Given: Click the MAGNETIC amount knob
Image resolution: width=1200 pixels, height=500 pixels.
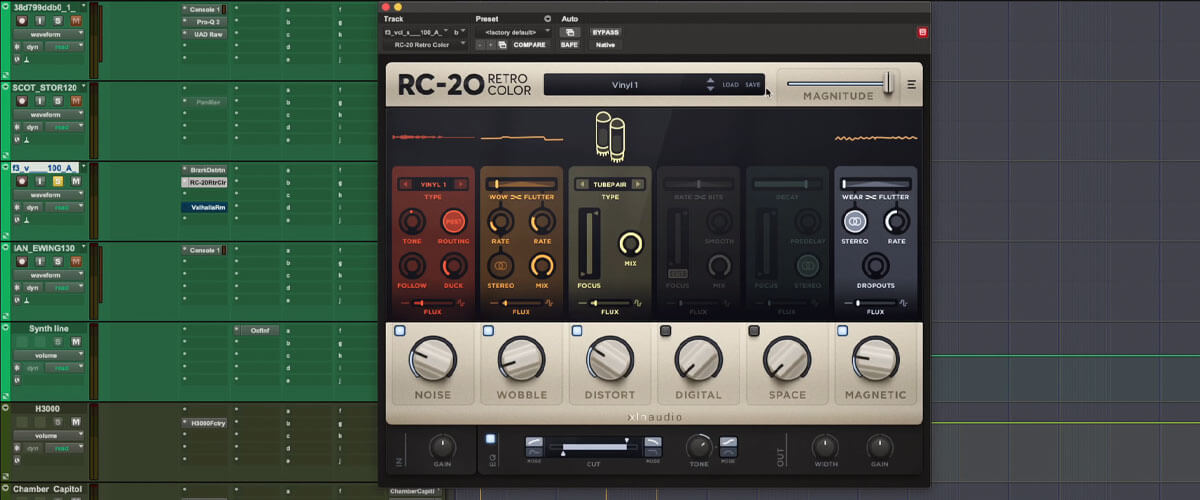Looking at the screenshot, I should [875, 359].
